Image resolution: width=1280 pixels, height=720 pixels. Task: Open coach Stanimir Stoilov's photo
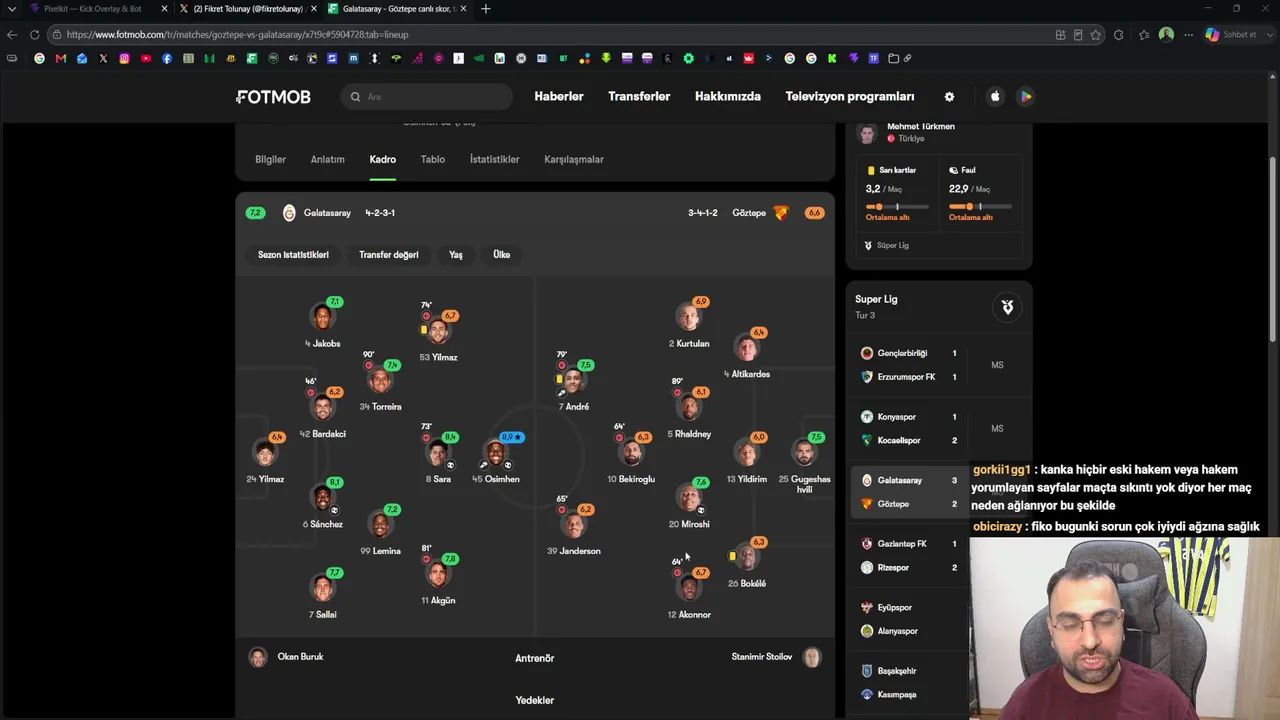[812, 657]
